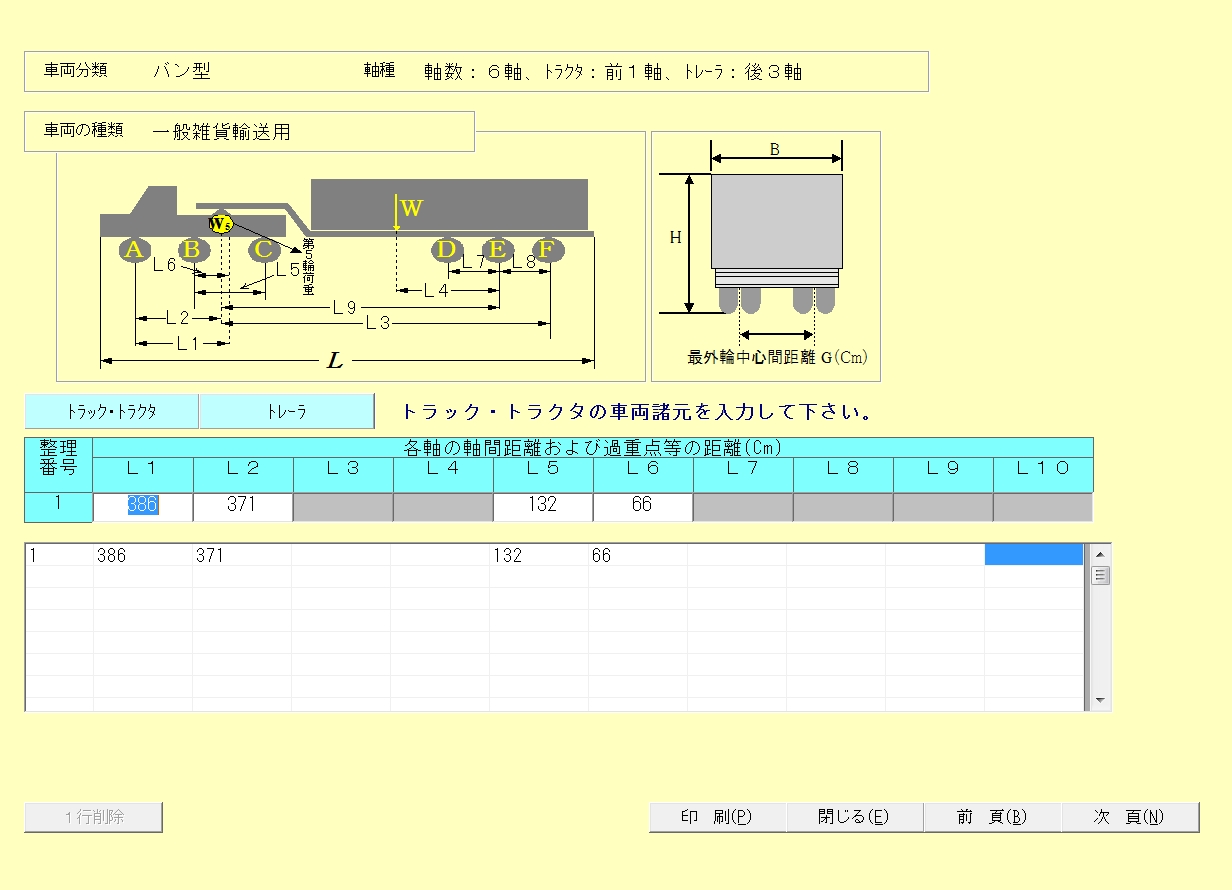This screenshot has height=890, width=1232.
Task: Click the L6 column header
Action: coord(643,474)
